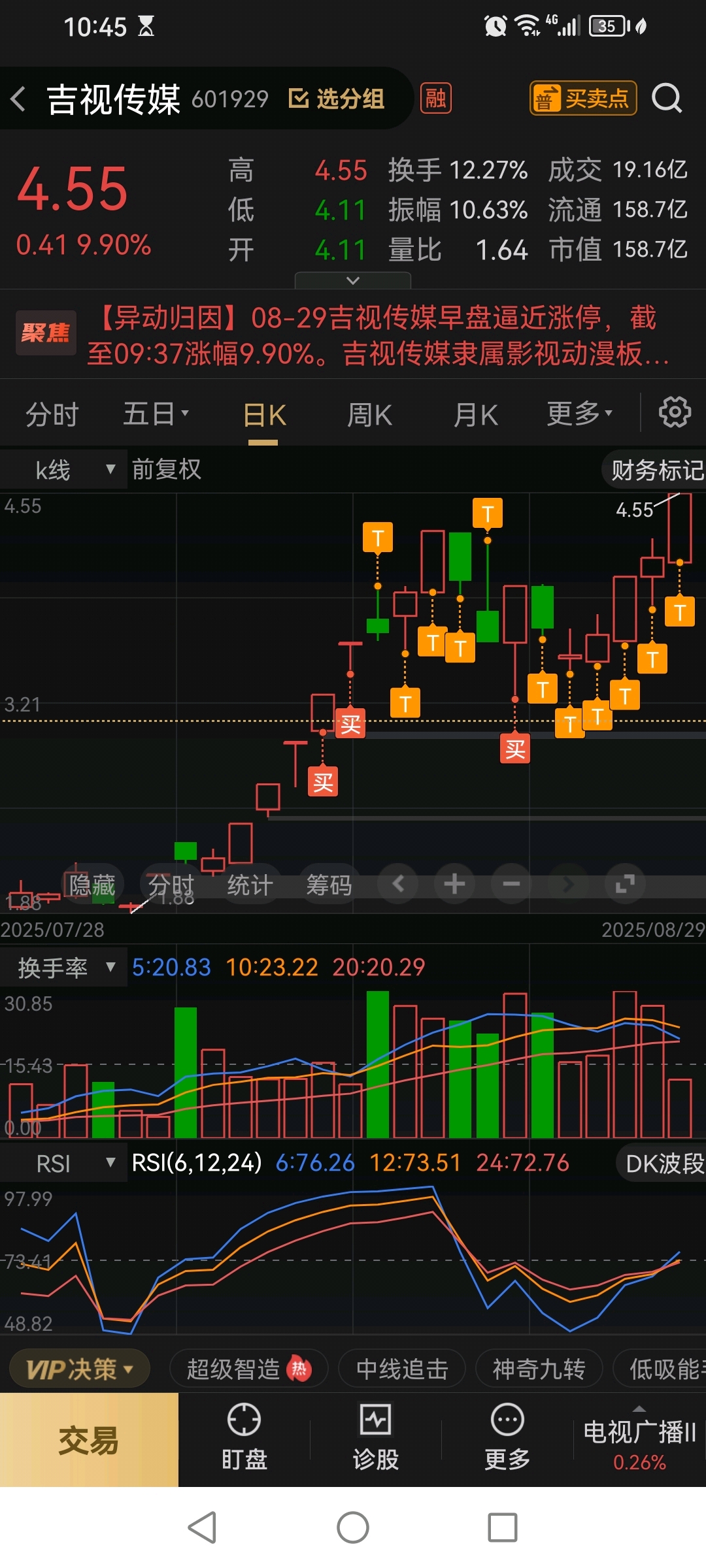Toggle the 分时 overlay button on chart
706x1568 pixels.
click(x=171, y=885)
